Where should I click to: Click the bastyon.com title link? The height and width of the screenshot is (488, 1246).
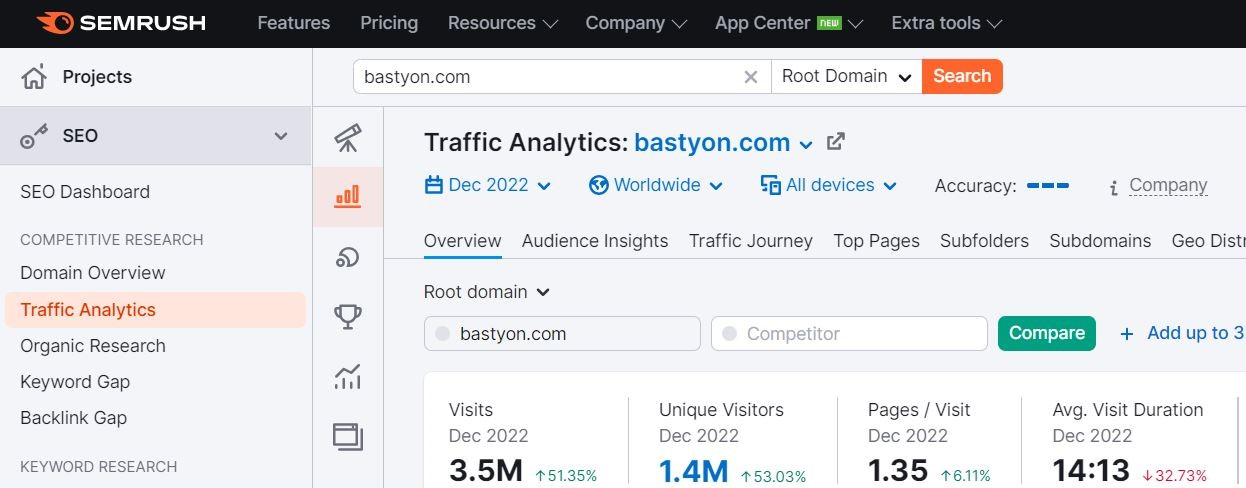pos(712,142)
